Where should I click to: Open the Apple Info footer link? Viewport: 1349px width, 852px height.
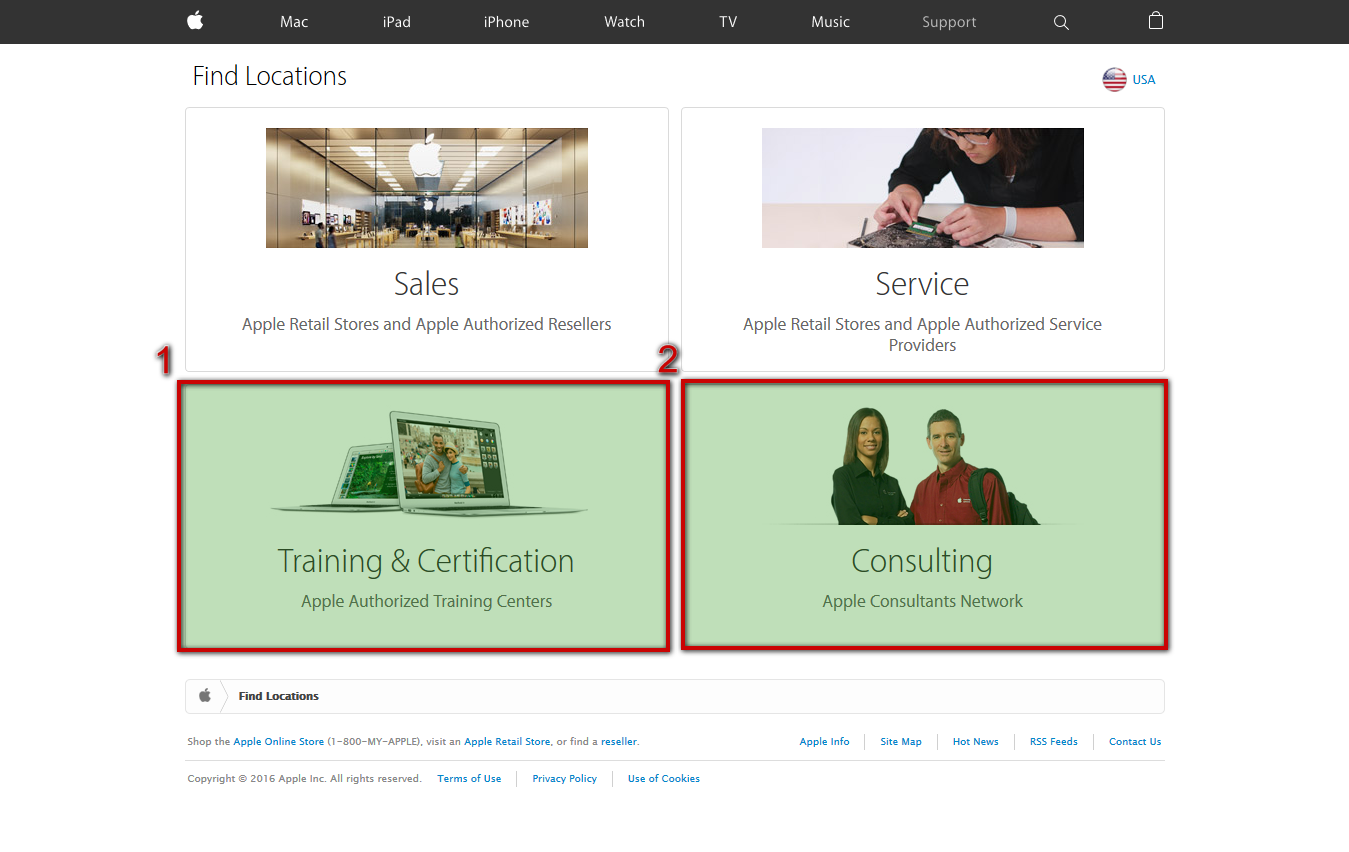824,742
